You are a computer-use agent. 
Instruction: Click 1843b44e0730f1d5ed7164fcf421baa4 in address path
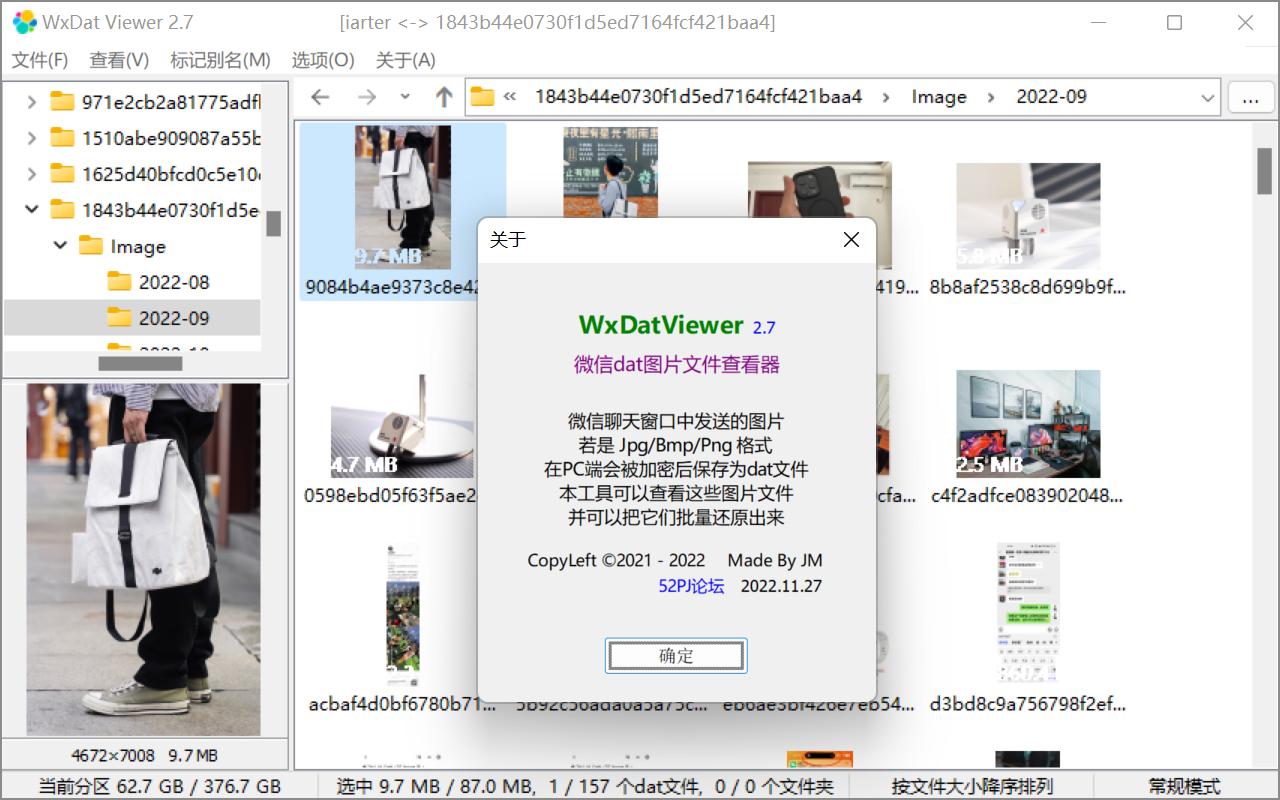[698, 97]
